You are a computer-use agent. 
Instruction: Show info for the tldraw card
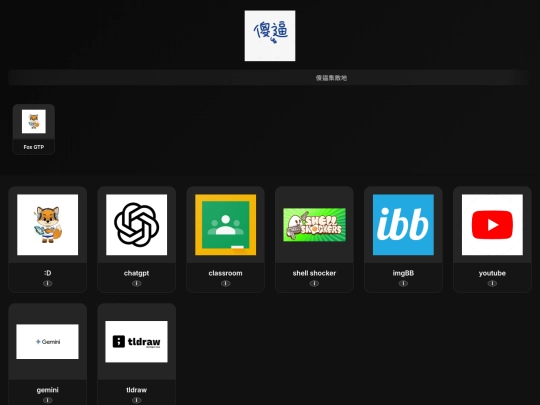pos(136,400)
